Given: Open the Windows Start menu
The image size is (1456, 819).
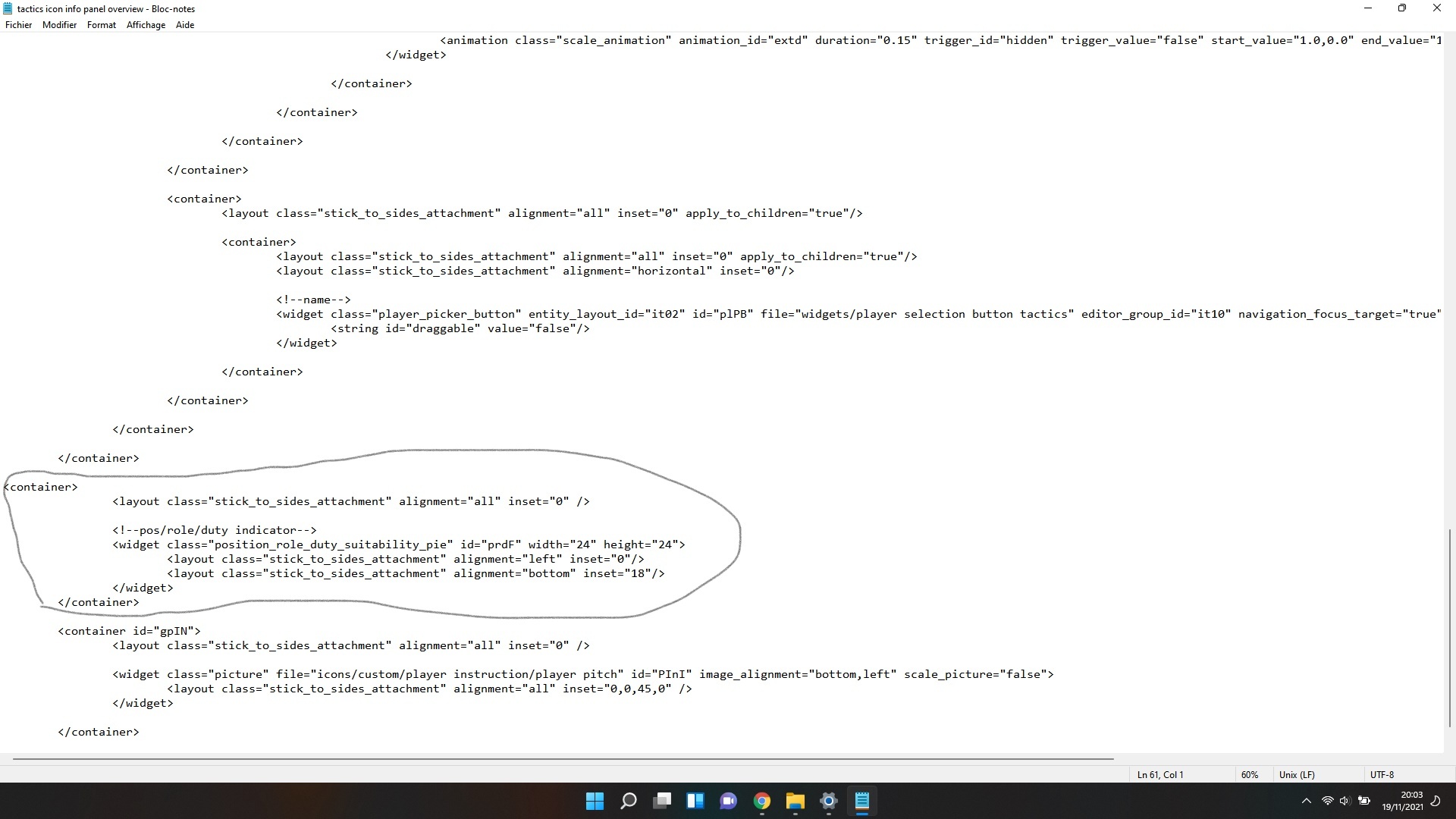Looking at the screenshot, I should click(595, 801).
